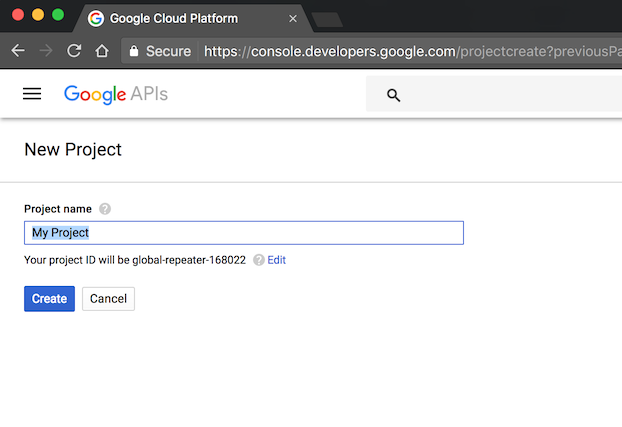The height and width of the screenshot is (427, 622).
Task: Go back with the browser back arrow
Action: [x=18, y=51]
